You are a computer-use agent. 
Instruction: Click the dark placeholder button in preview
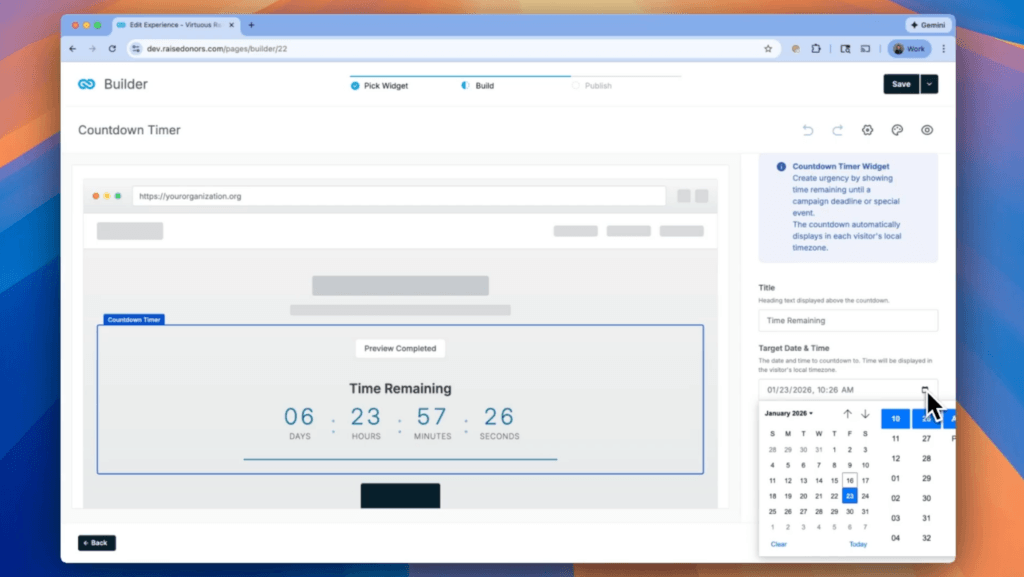(x=400, y=495)
